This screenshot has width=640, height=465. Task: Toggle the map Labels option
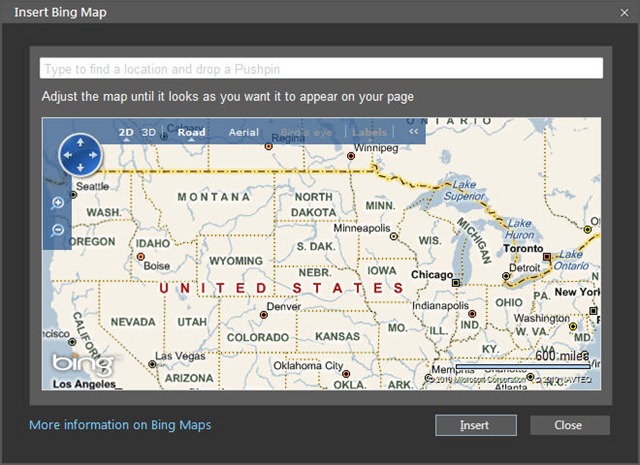[369, 132]
